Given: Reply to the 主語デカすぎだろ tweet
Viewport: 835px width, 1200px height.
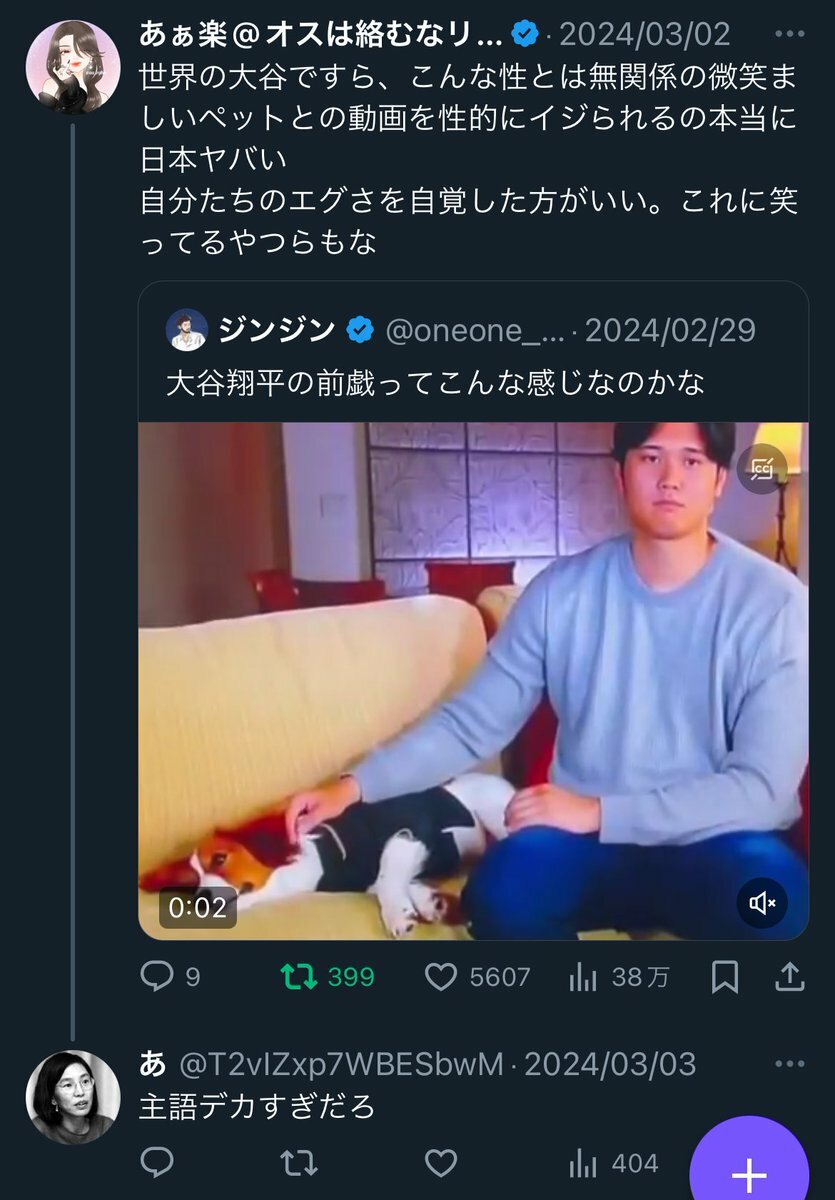Looking at the screenshot, I should tap(157, 1163).
